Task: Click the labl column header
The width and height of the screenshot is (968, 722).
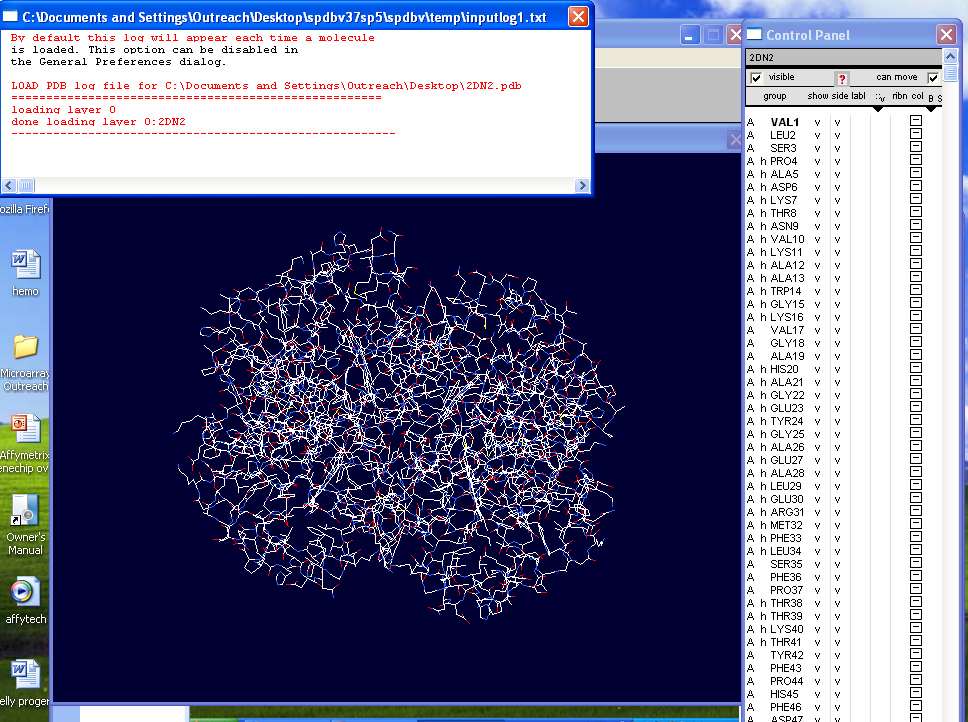Action: click(x=858, y=96)
